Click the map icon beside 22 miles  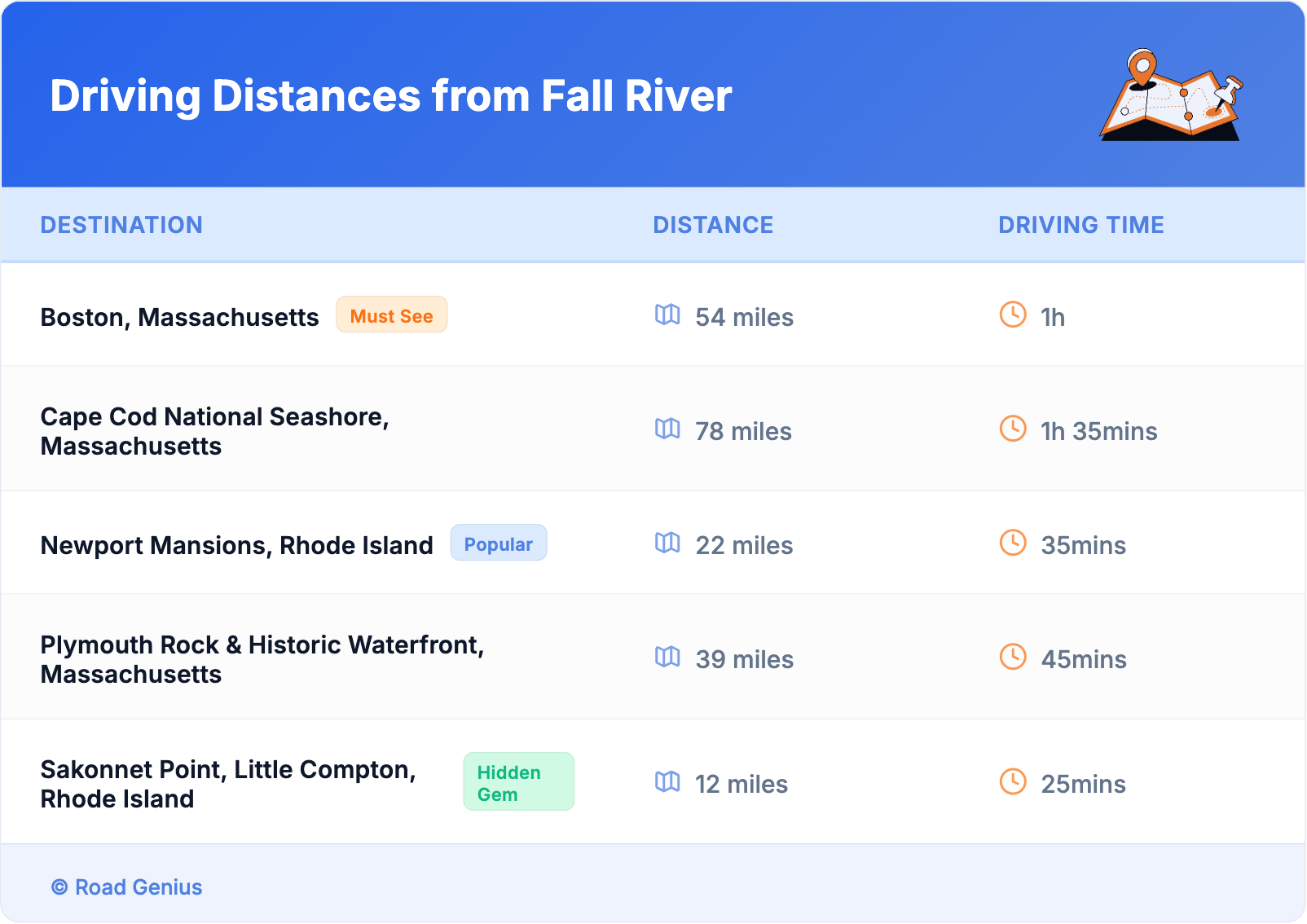667,543
